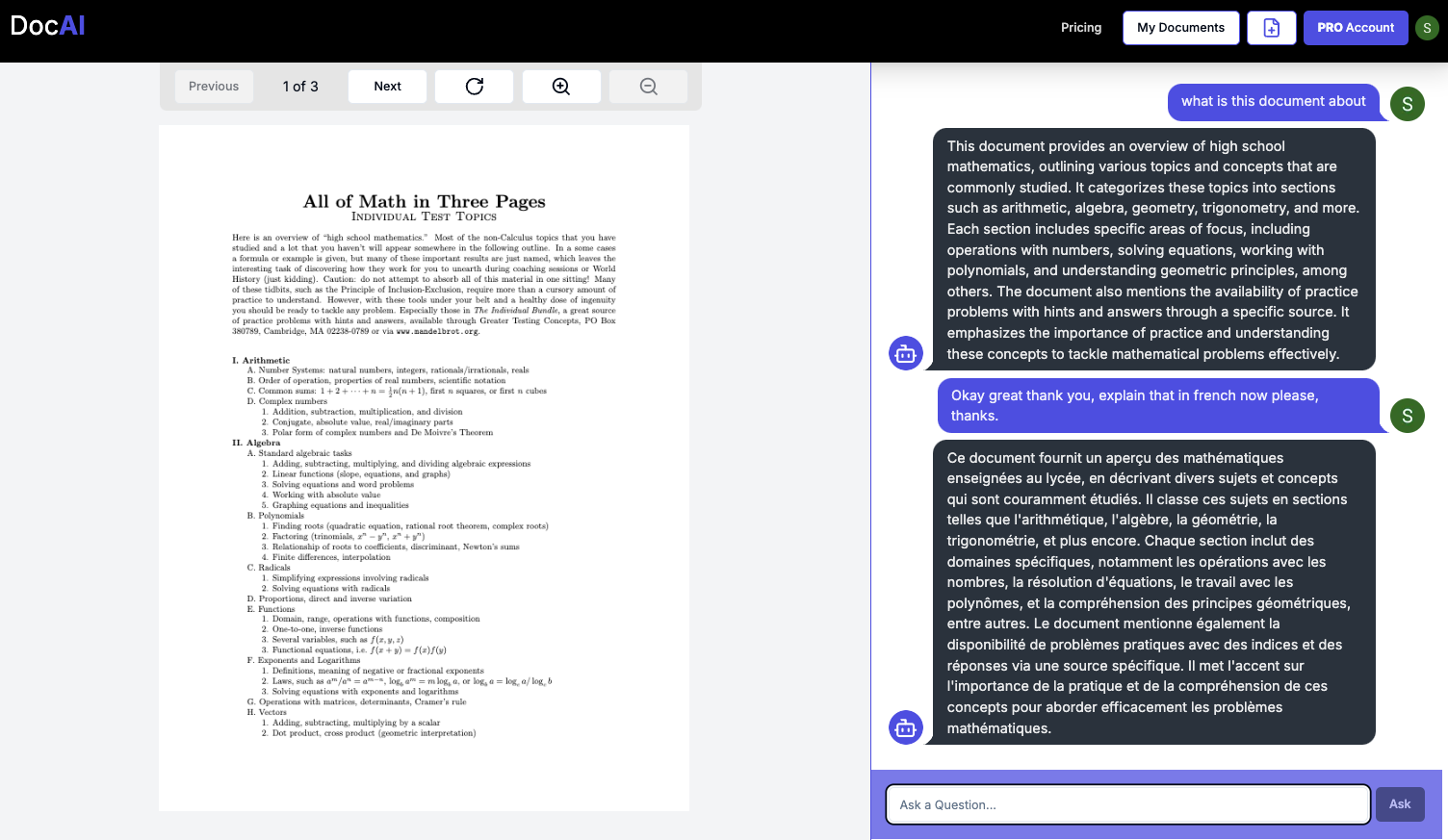The image size is (1448, 840).
Task: Click 'F. Exponents and Logarithms' line
Action: point(303,660)
